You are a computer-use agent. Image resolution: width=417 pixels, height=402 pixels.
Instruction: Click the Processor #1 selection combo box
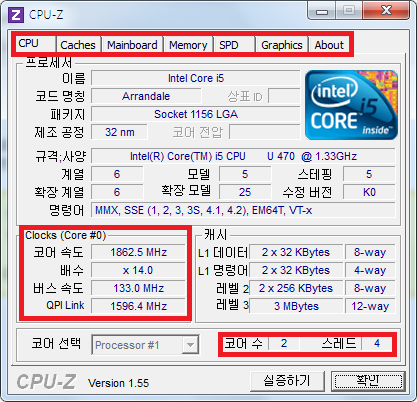click(145, 345)
